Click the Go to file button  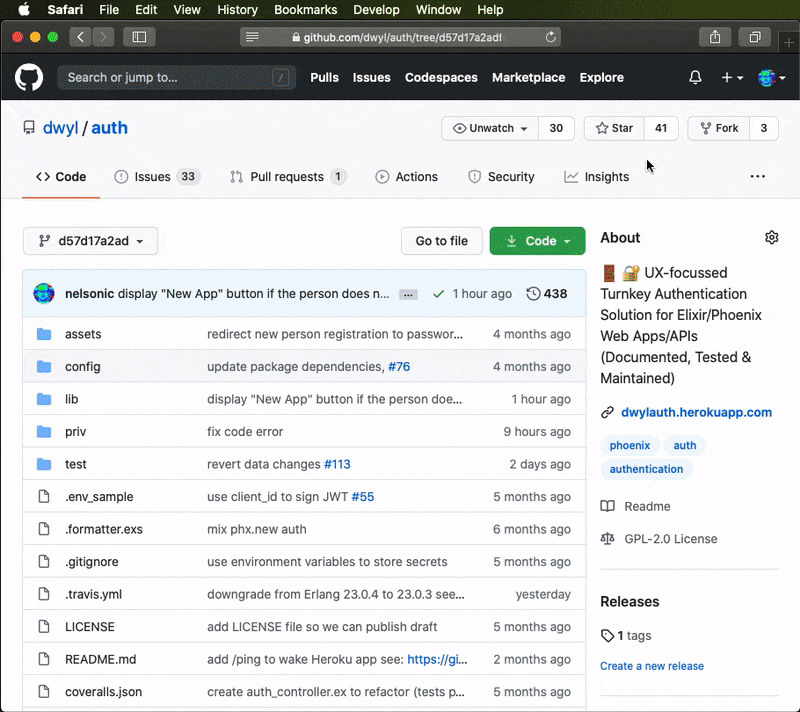coord(441,241)
